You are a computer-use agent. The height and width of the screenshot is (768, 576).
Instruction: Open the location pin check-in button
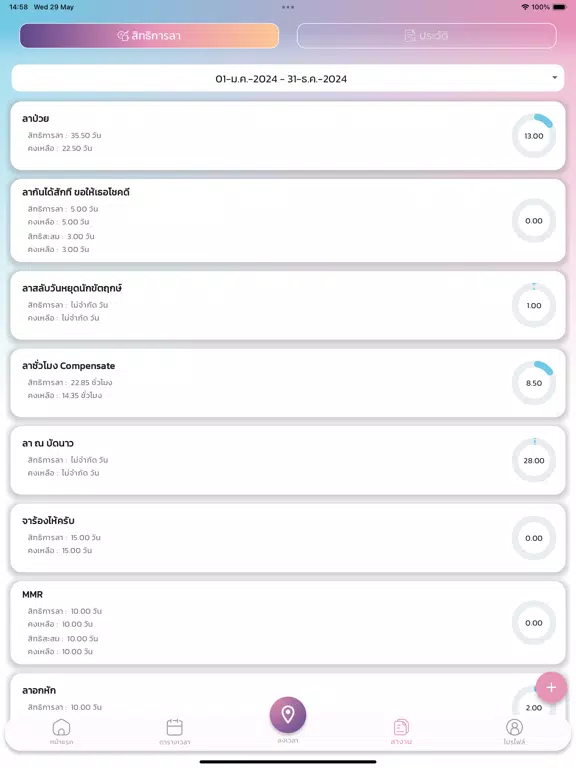[288, 715]
